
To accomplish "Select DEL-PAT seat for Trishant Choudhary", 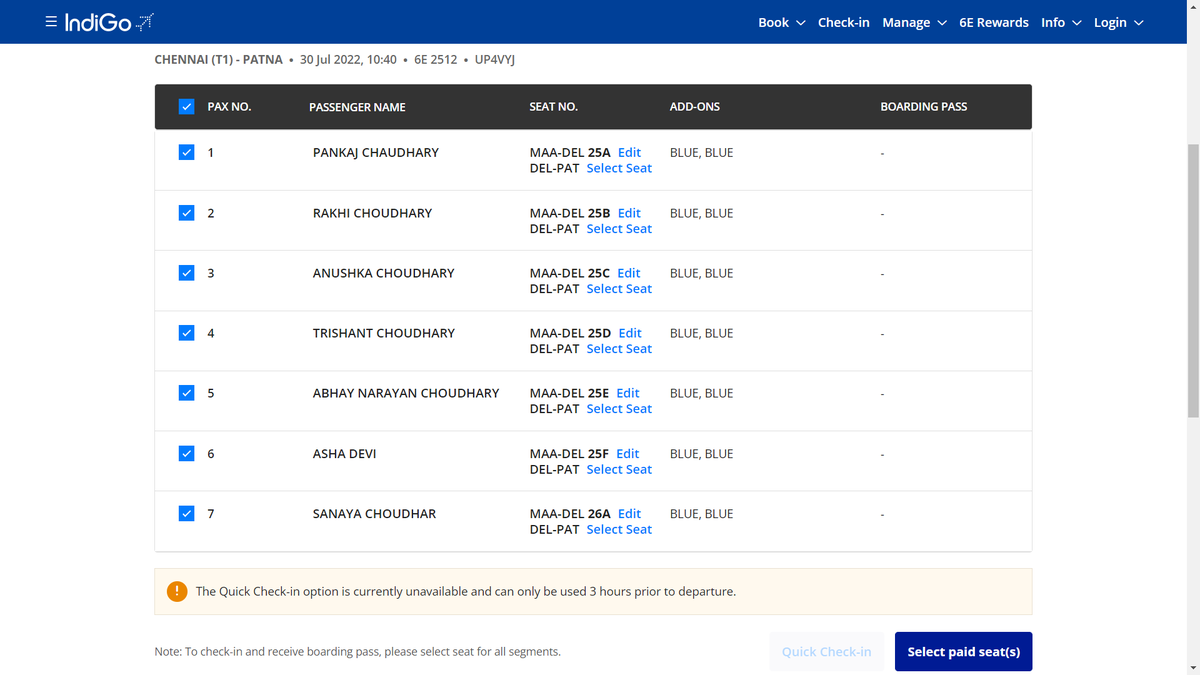I will tap(619, 348).
